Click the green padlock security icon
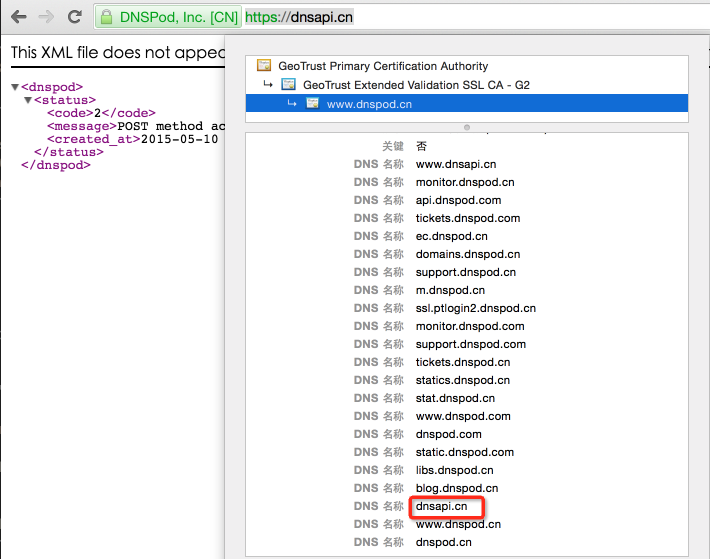 click(x=106, y=18)
